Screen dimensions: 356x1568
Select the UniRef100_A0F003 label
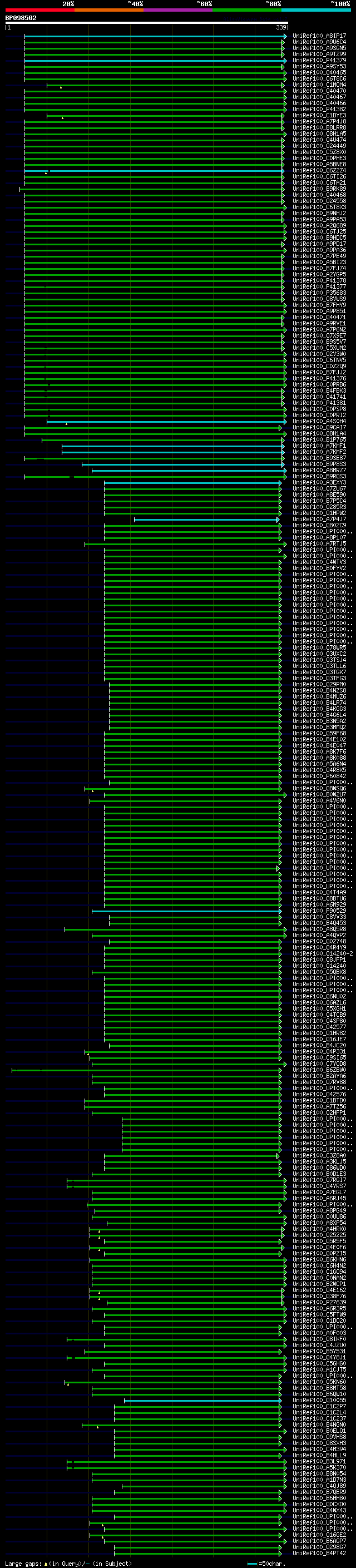(319, 1333)
